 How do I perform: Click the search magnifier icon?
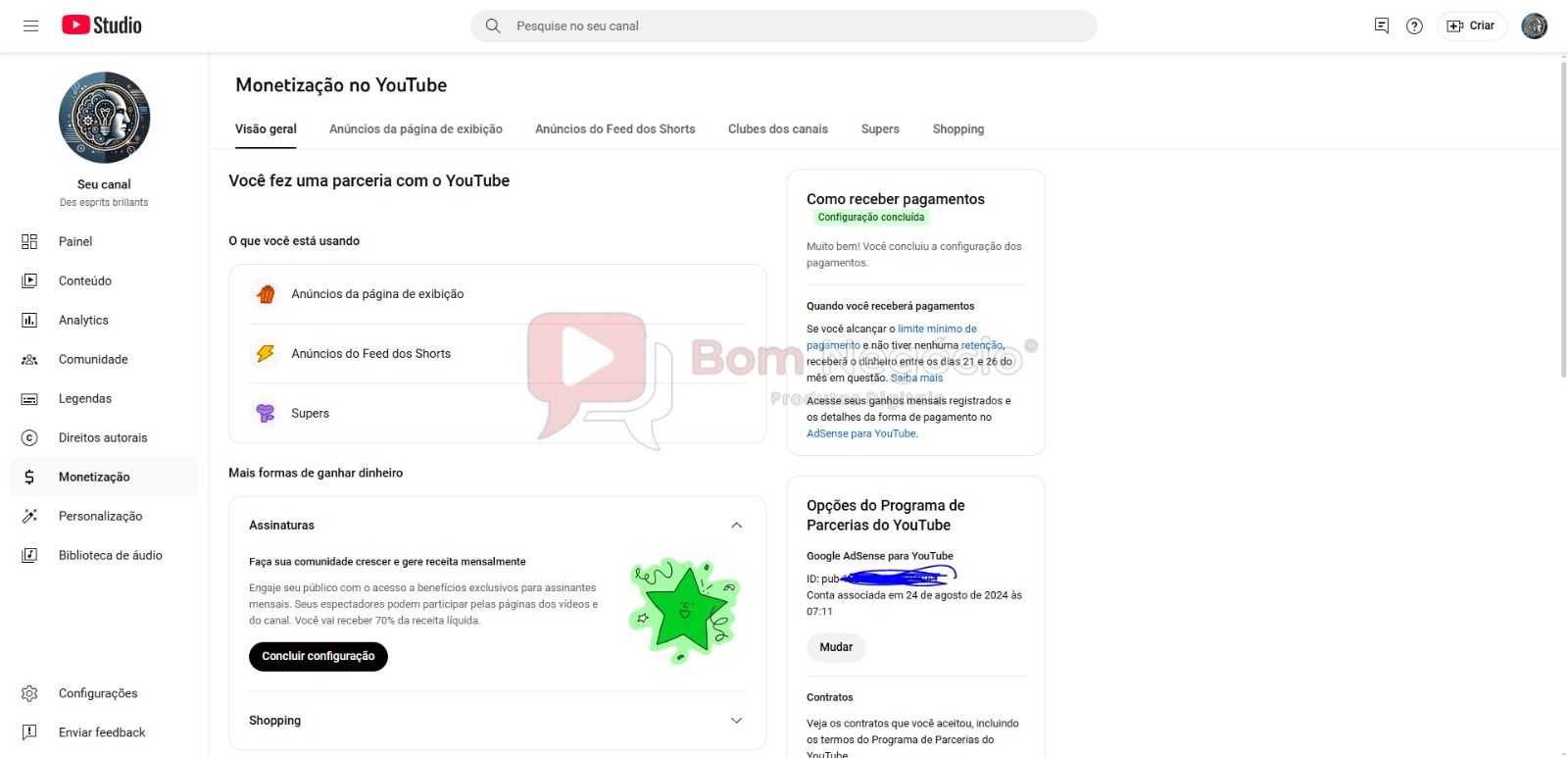pos(493,25)
